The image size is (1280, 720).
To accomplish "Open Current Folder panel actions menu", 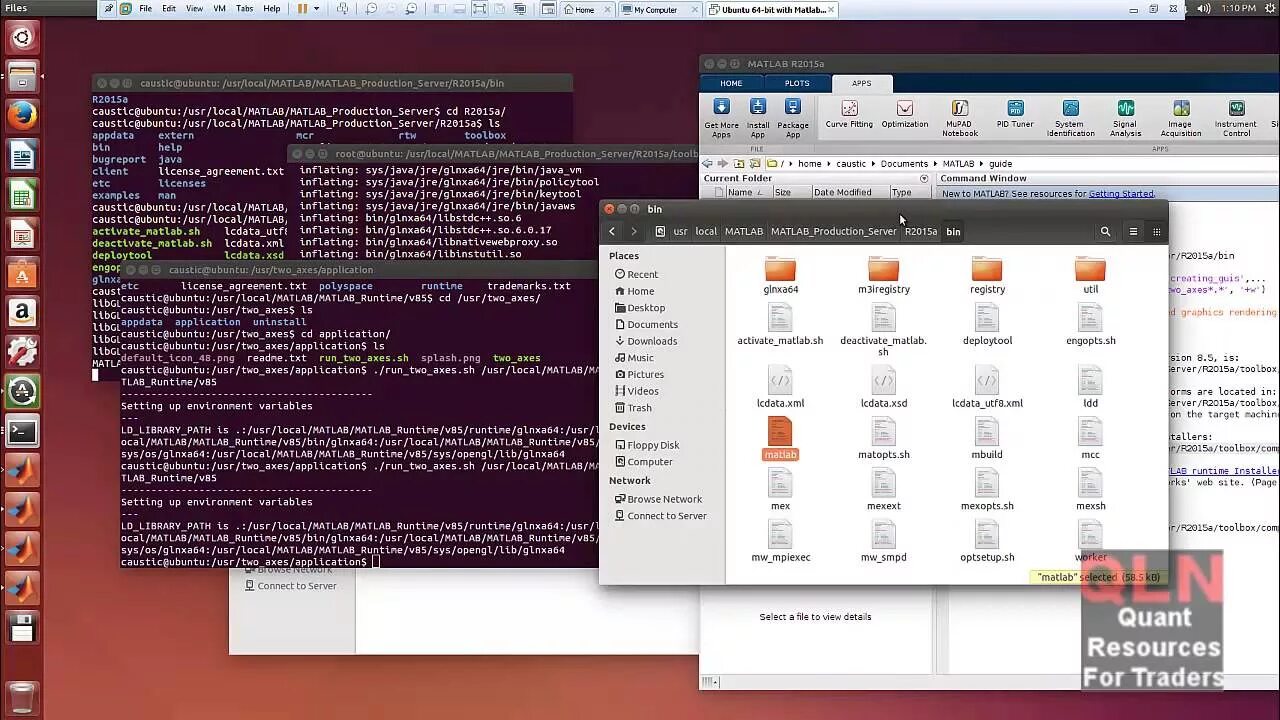I will (924, 178).
